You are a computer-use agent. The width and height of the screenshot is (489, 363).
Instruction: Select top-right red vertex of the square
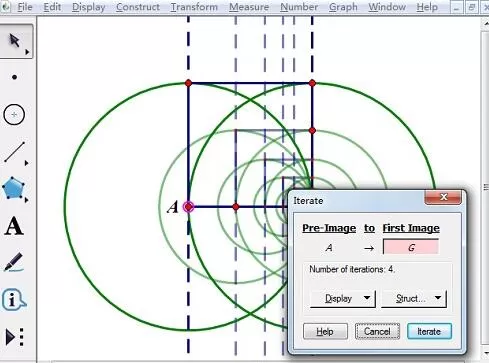[x=312, y=83]
